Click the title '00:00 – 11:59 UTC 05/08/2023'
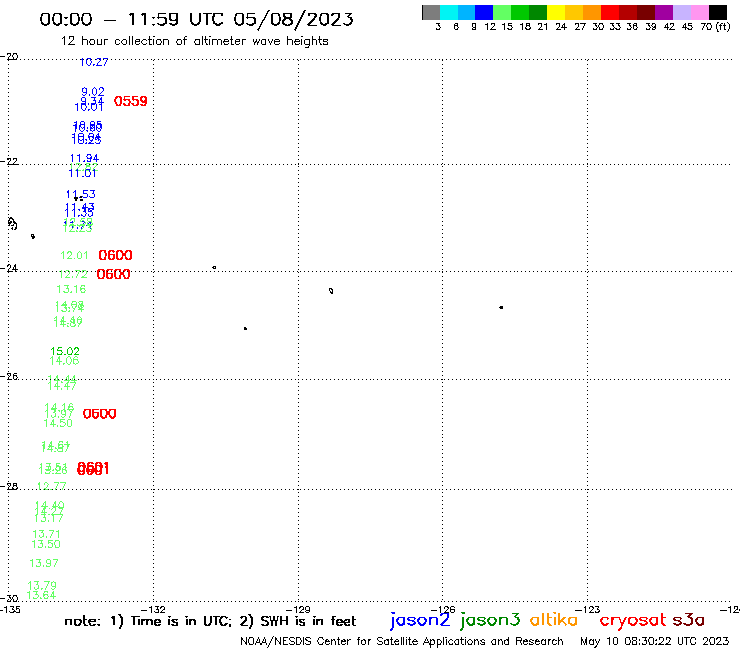The width and height of the screenshot is (740, 650). [x=196, y=19]
